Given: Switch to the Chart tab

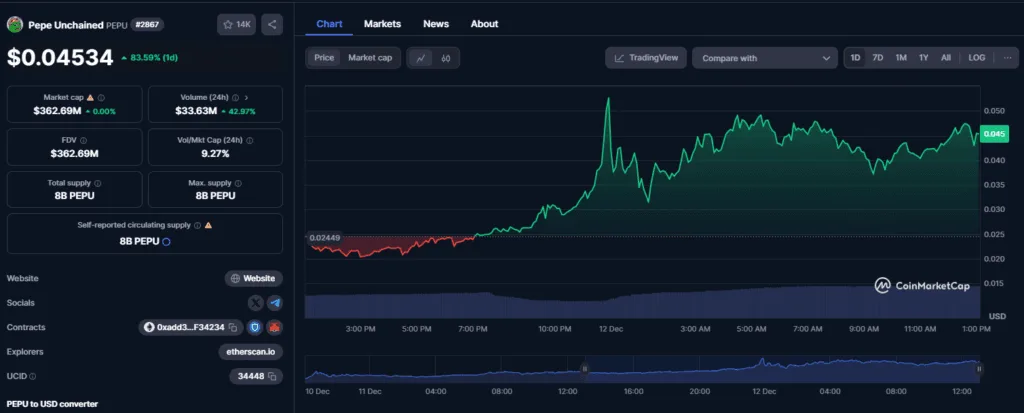Looking at the screenshot, I should click(329, 24).
